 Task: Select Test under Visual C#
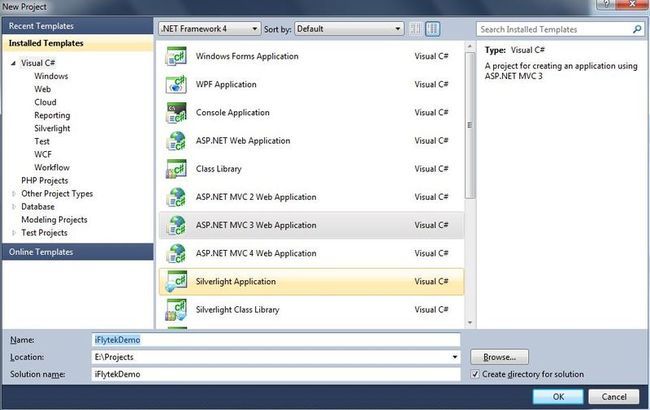click(x=42, y=141)
